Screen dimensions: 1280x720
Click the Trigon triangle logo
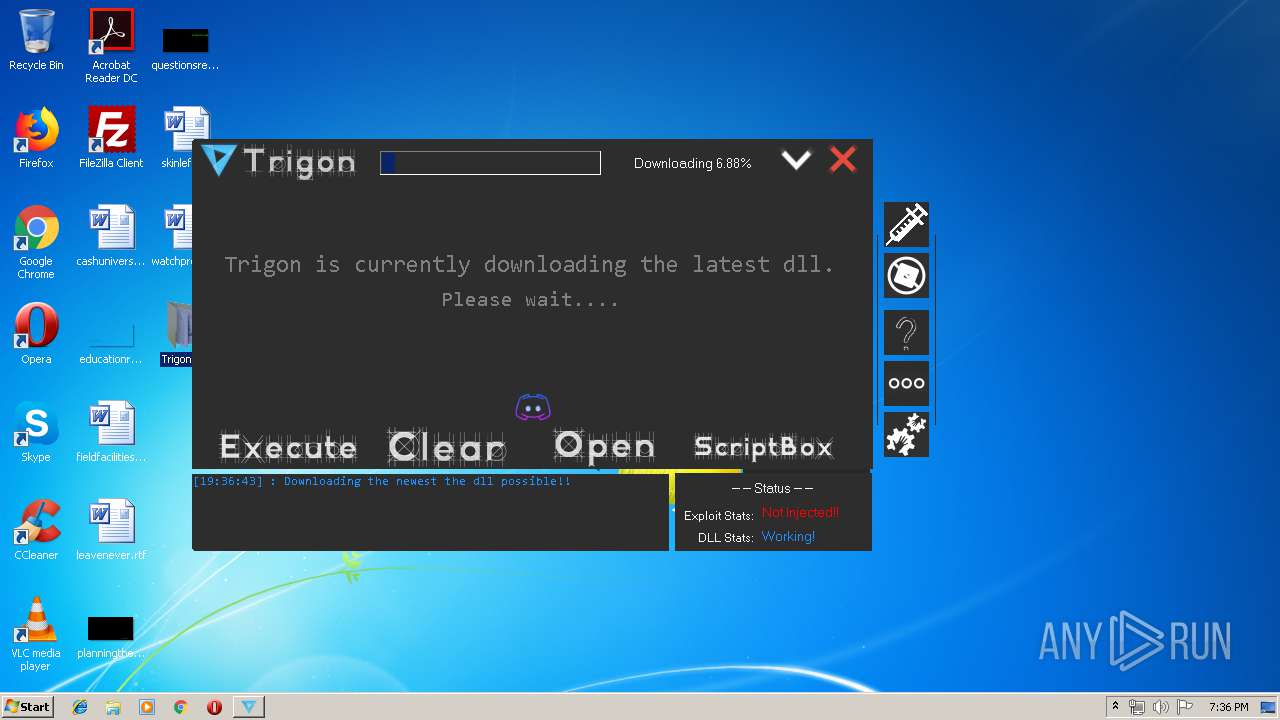point(218,160)
